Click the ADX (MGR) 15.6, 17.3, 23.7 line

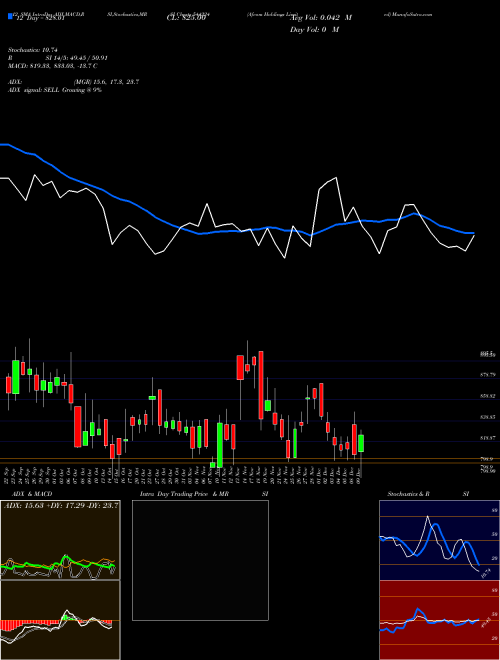[73, 82]
